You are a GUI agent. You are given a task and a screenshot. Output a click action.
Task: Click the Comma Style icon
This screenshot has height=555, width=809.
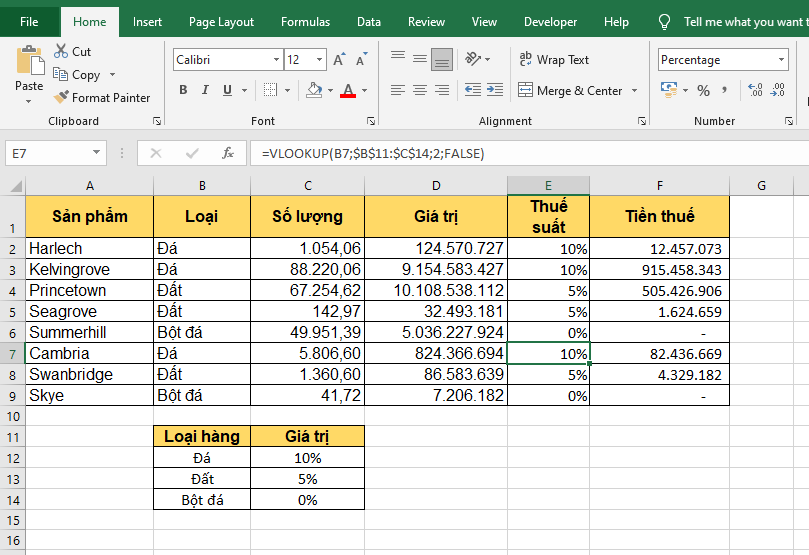point(727,91)
